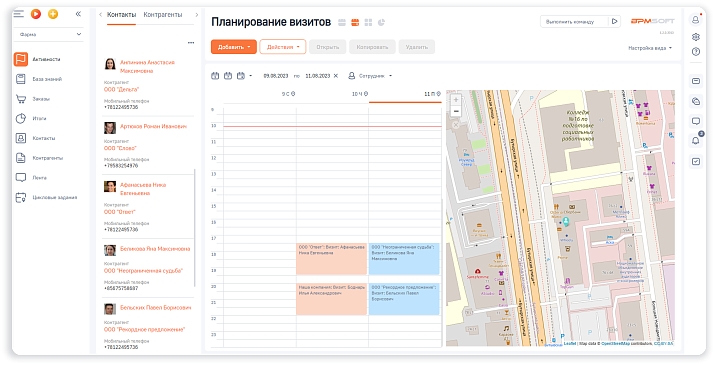715x365 pixels.
Task: Open settings gear icon in right bar
Action: pos(696,36)
